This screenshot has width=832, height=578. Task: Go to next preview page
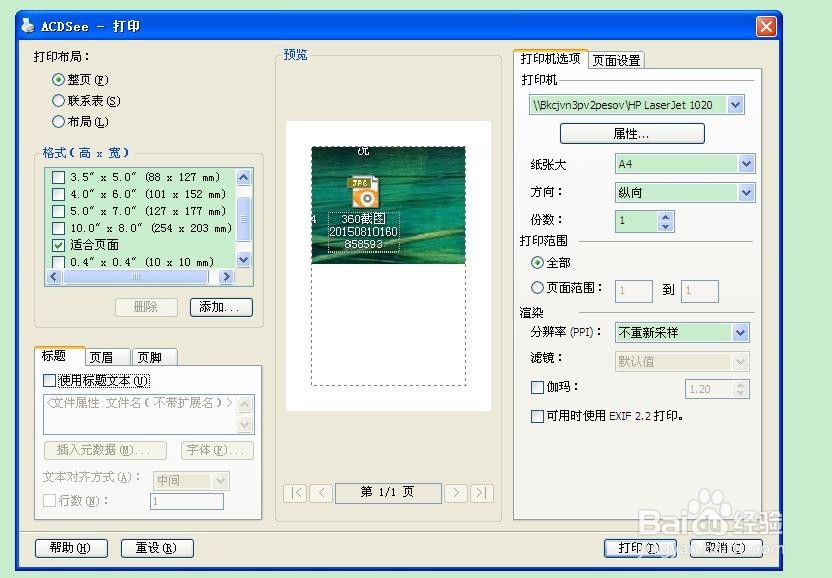point(456,493)
